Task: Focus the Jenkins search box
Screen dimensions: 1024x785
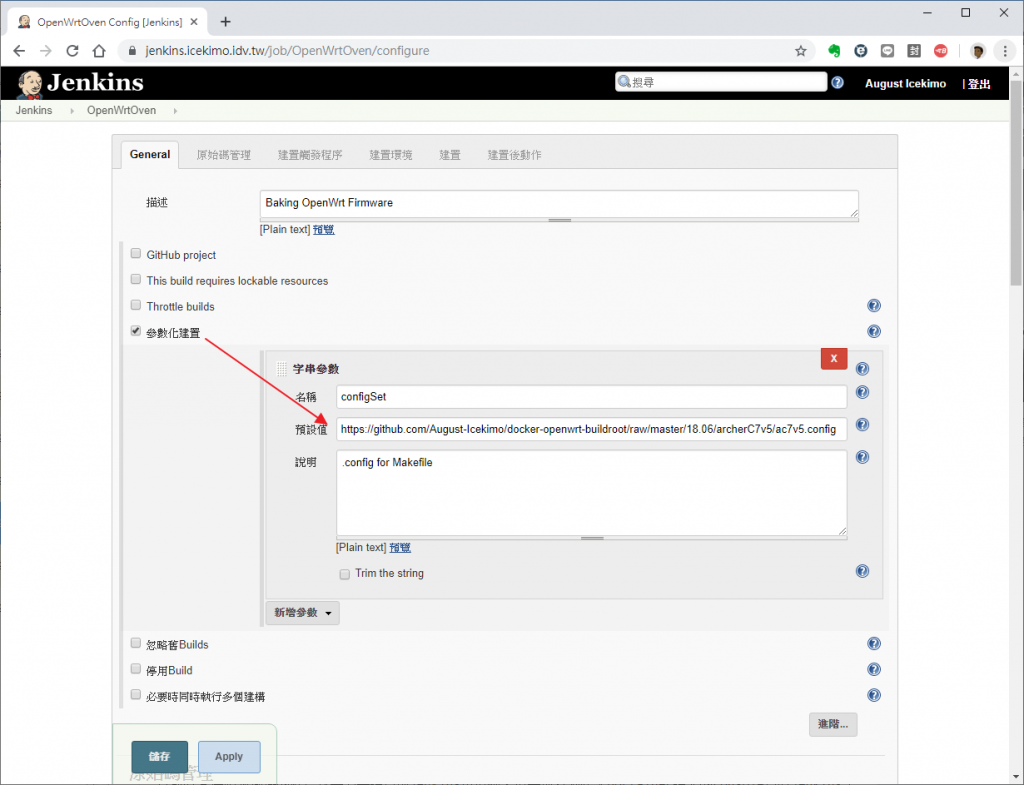Action: click(721, 82)
